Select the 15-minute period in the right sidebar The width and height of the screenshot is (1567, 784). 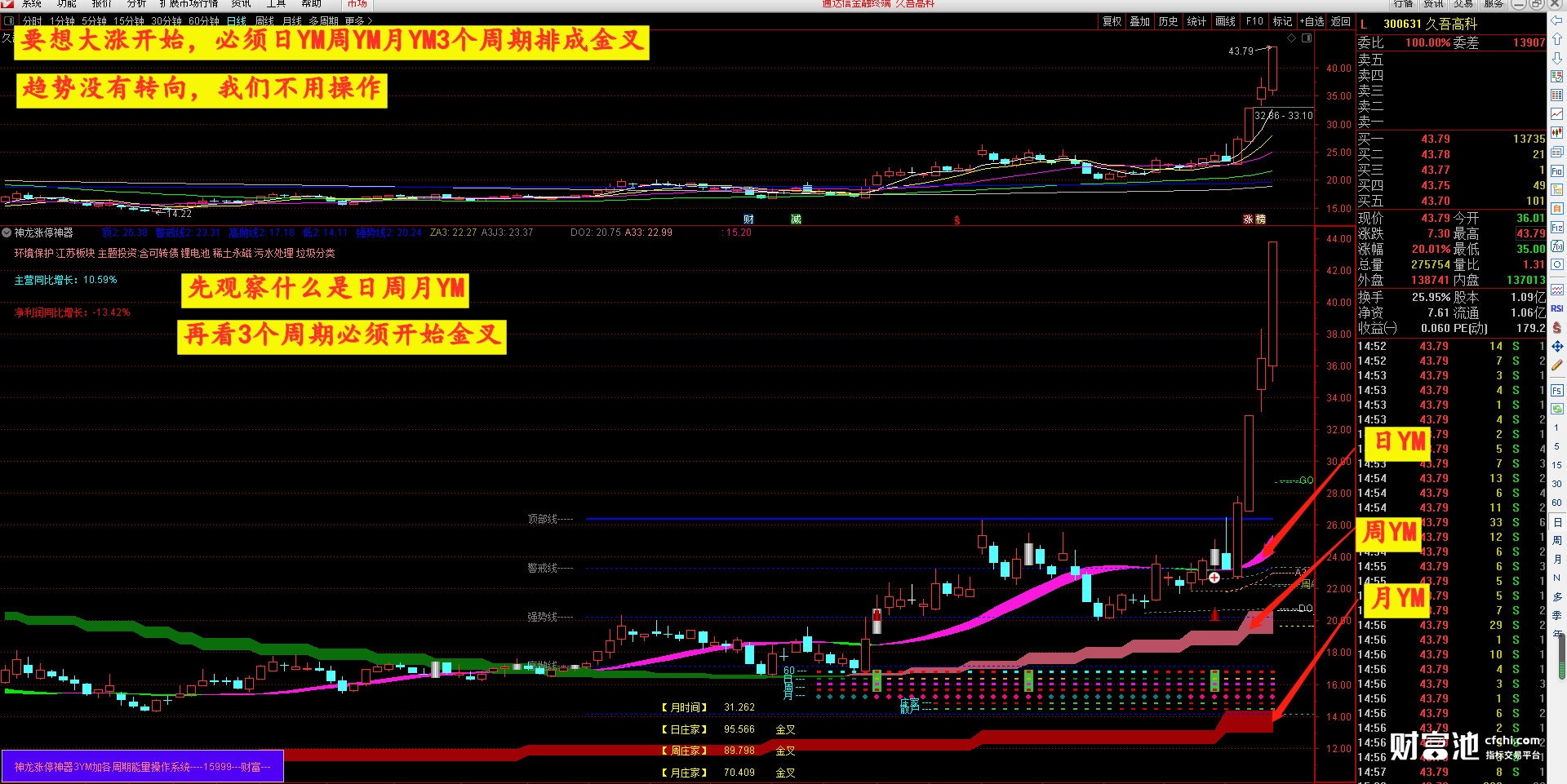click(1557, 465)
